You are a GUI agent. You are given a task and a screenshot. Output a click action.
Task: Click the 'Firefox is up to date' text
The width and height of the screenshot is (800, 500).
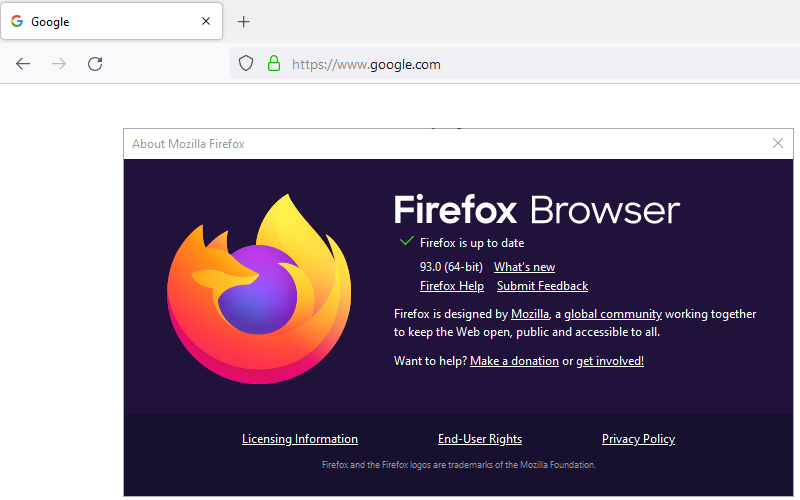coord(472,243)
